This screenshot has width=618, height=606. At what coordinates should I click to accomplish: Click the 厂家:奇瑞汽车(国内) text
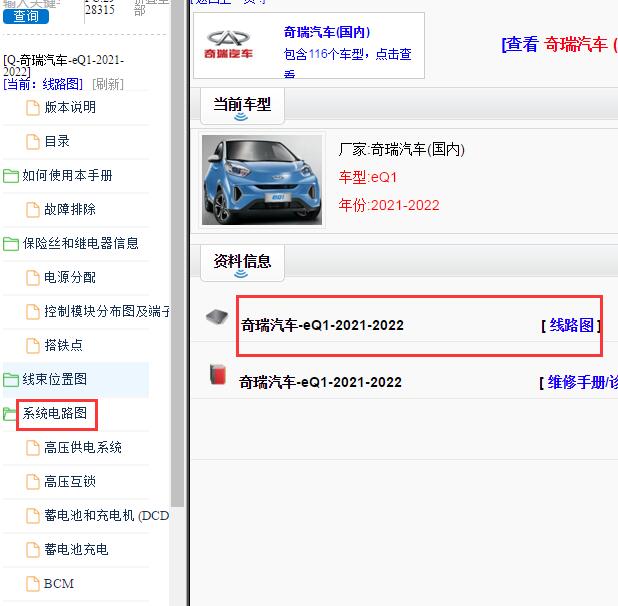402,149
